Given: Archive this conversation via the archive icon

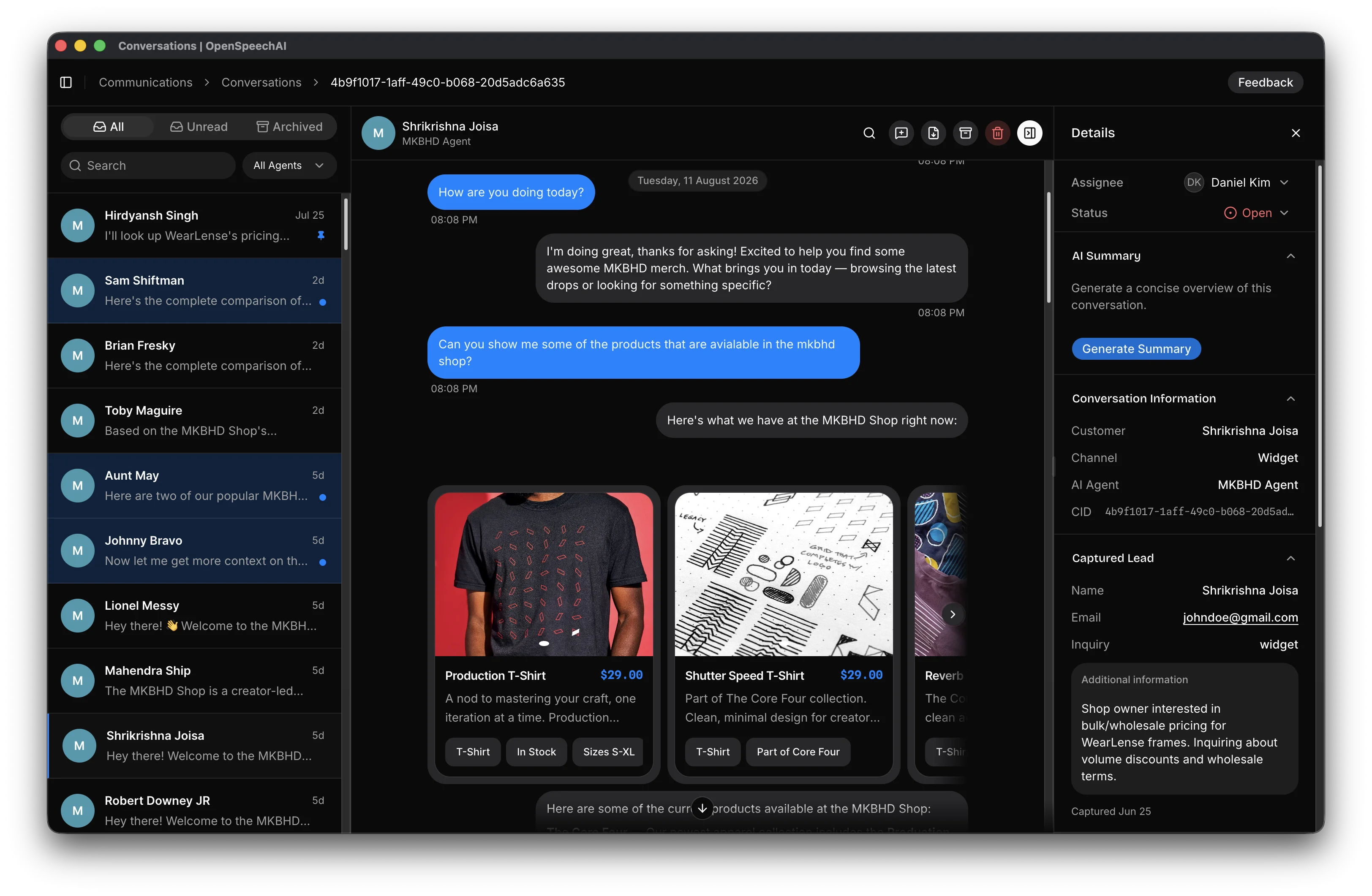Looking at the screenshot, I should [x=966, y=133].
